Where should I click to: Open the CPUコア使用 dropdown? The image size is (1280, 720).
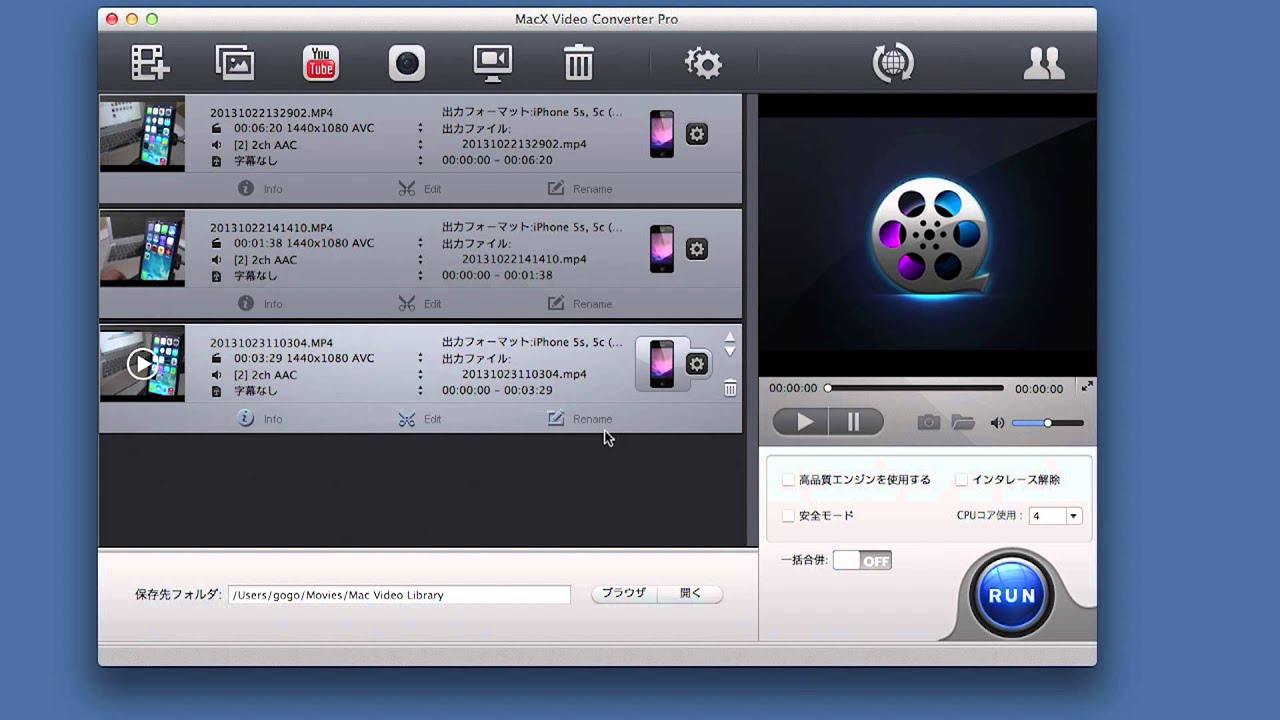pyautogui.click(x=1056, y=516)
